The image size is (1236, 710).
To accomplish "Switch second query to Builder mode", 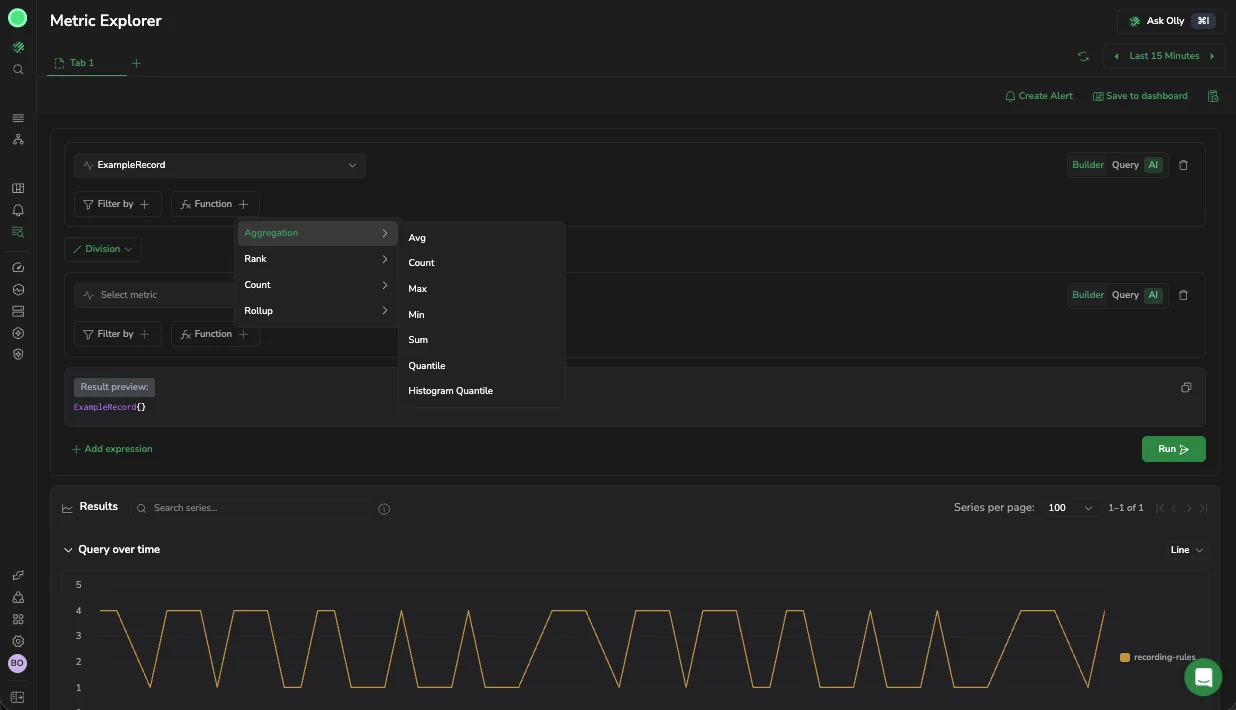I will tap(1088, 295).
